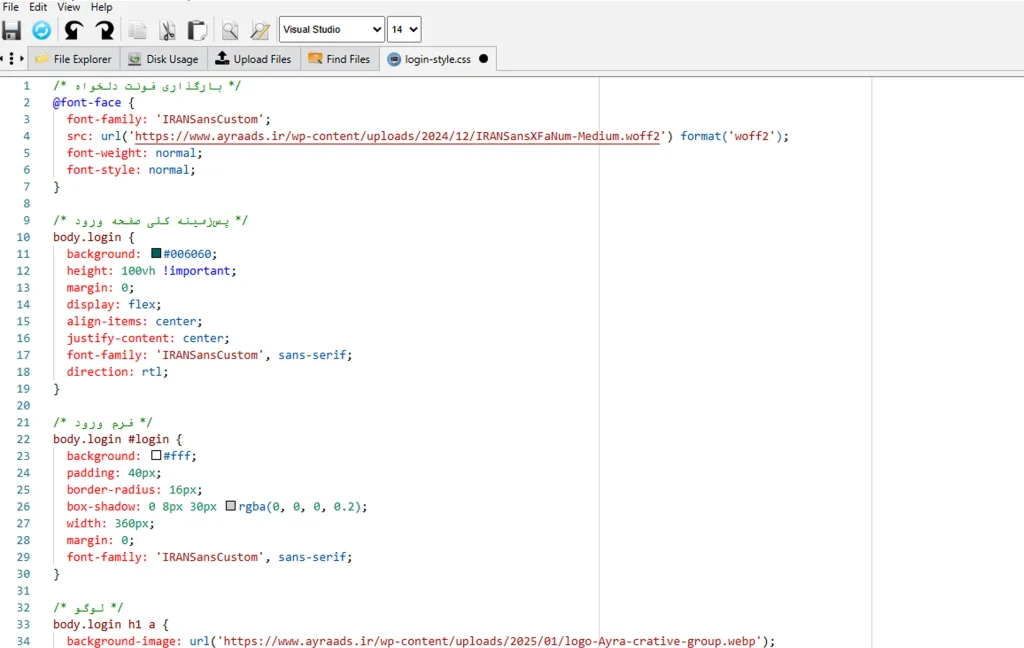Click font-family declaration on line 17
The image size is (1024, 648).
click(x=209, y=355)
